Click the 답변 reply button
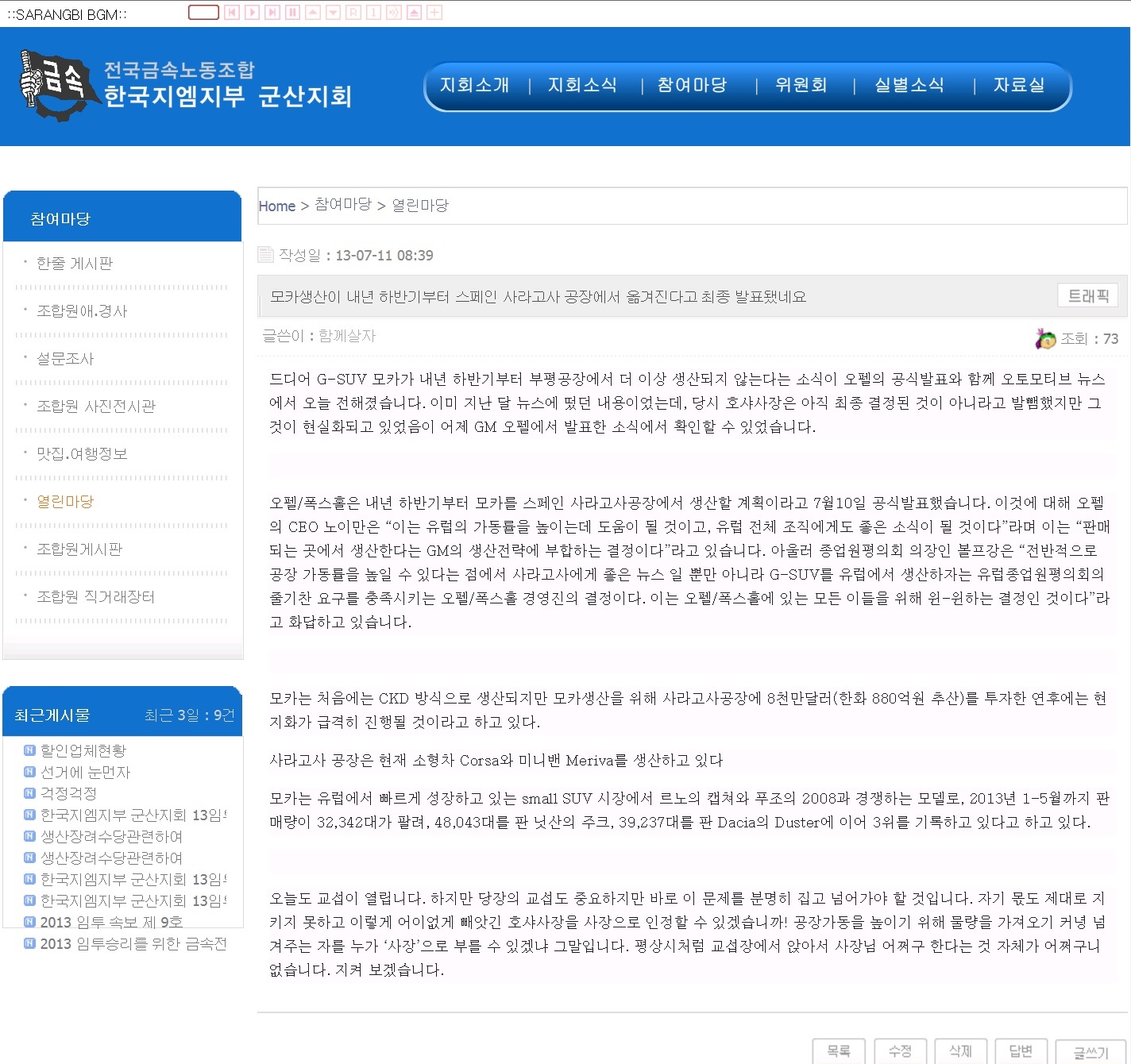The image size is (1131, 1064). tap(1021, 1051)
